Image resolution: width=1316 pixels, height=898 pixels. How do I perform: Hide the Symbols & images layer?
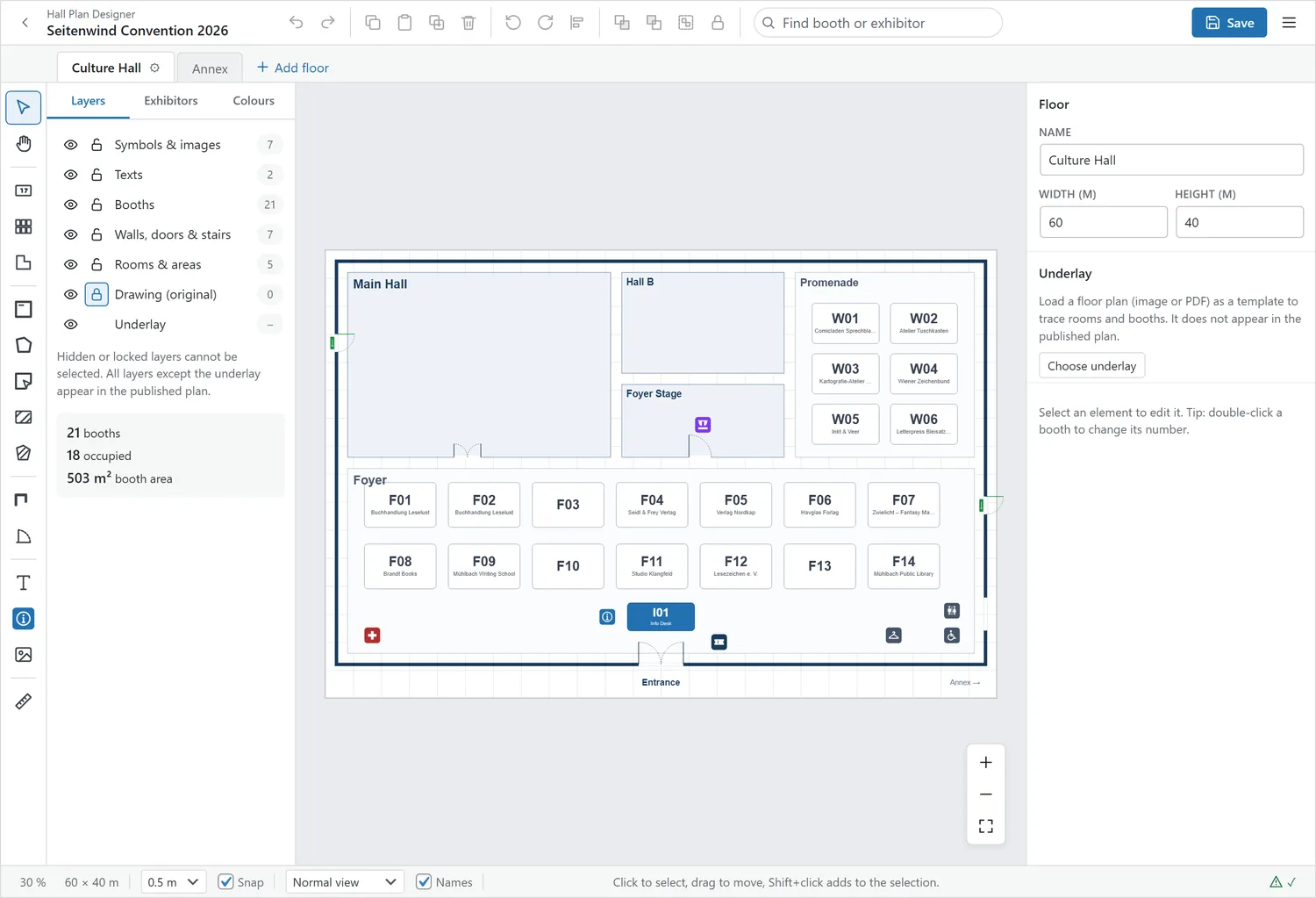[x=71, y=145]
